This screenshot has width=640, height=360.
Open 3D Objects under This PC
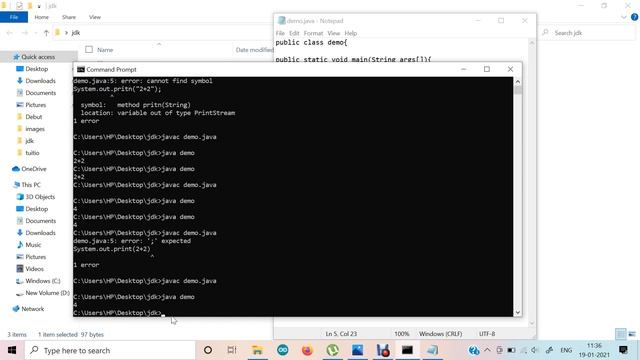40,197
